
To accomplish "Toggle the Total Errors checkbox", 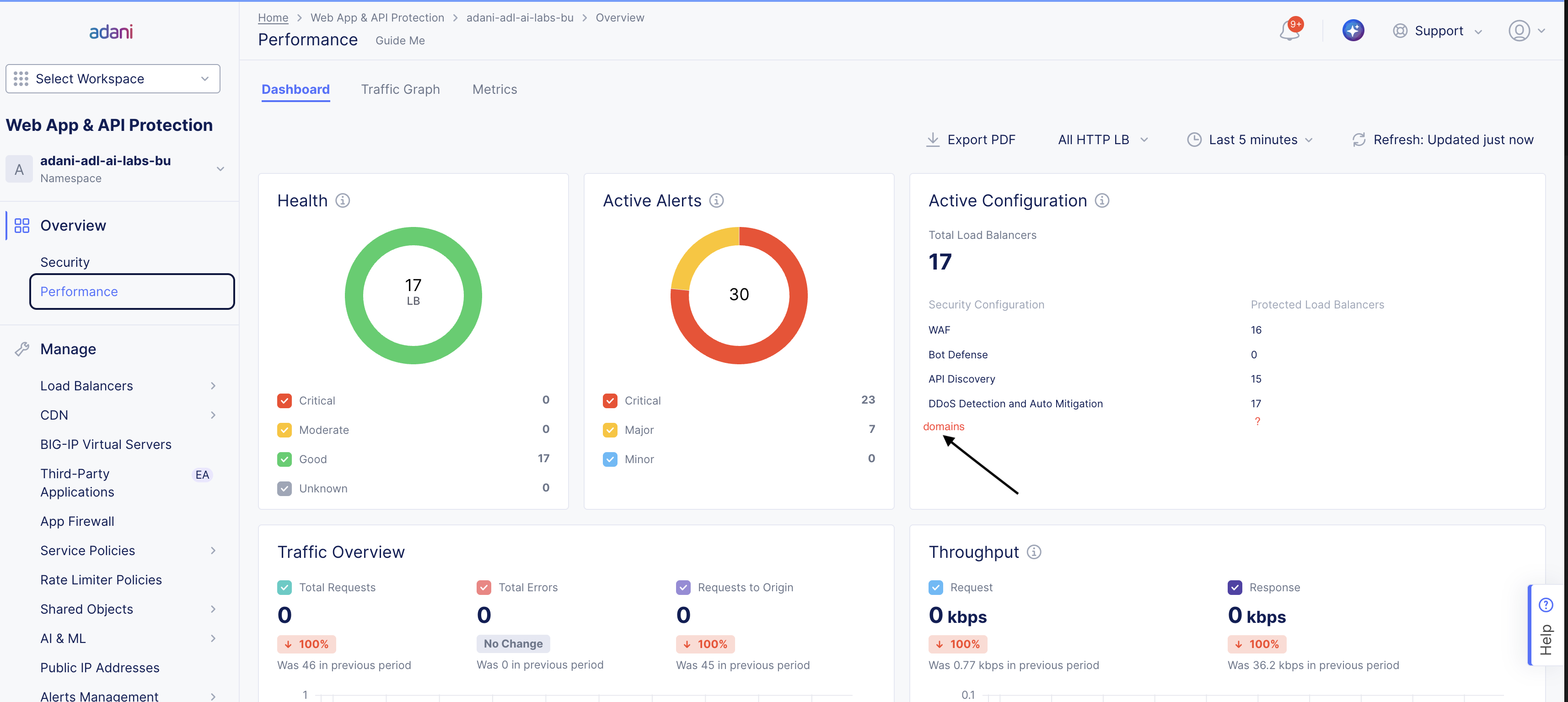I will 484,588.
